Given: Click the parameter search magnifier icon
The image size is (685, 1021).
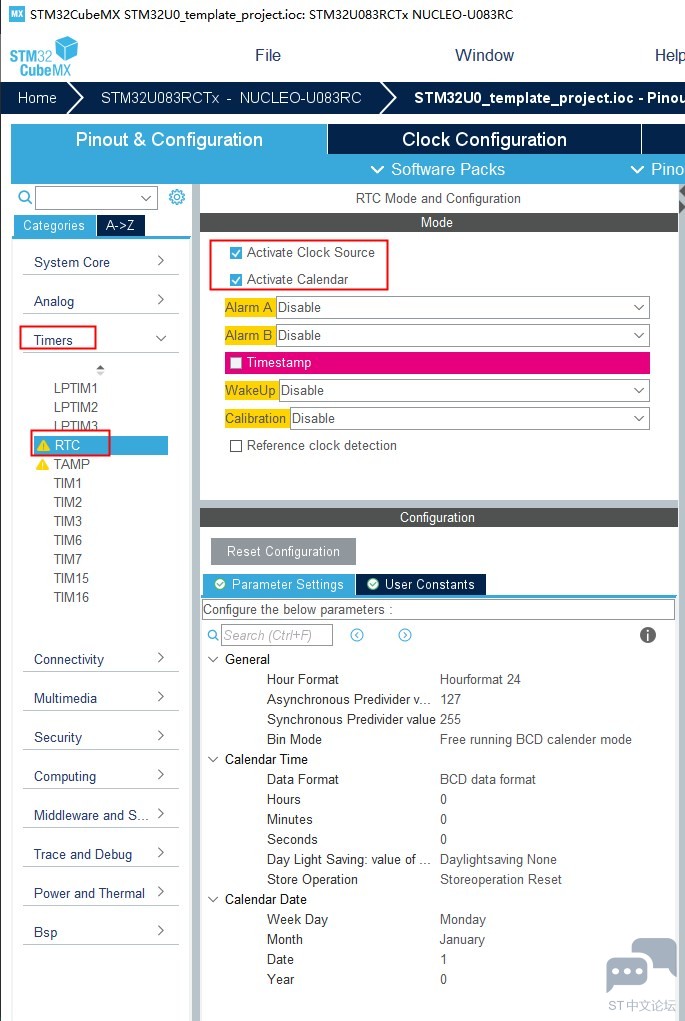Looking at the screenshot, I should 213,635.
